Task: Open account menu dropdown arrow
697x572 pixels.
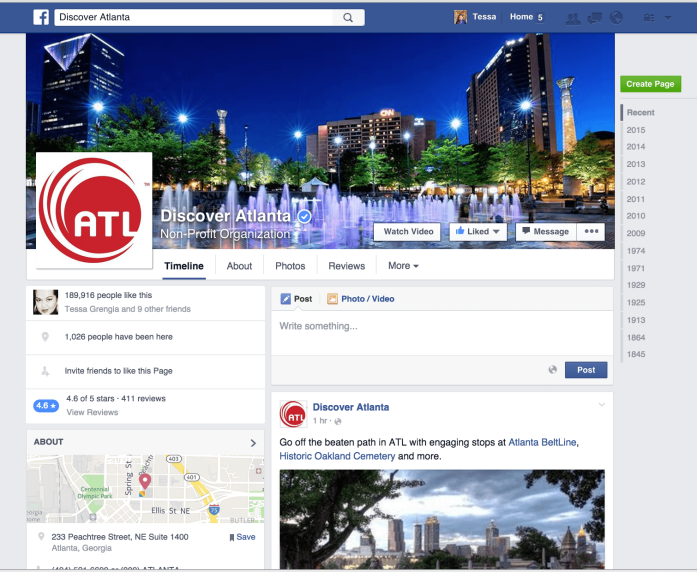Action: click(x=668, y=18)
